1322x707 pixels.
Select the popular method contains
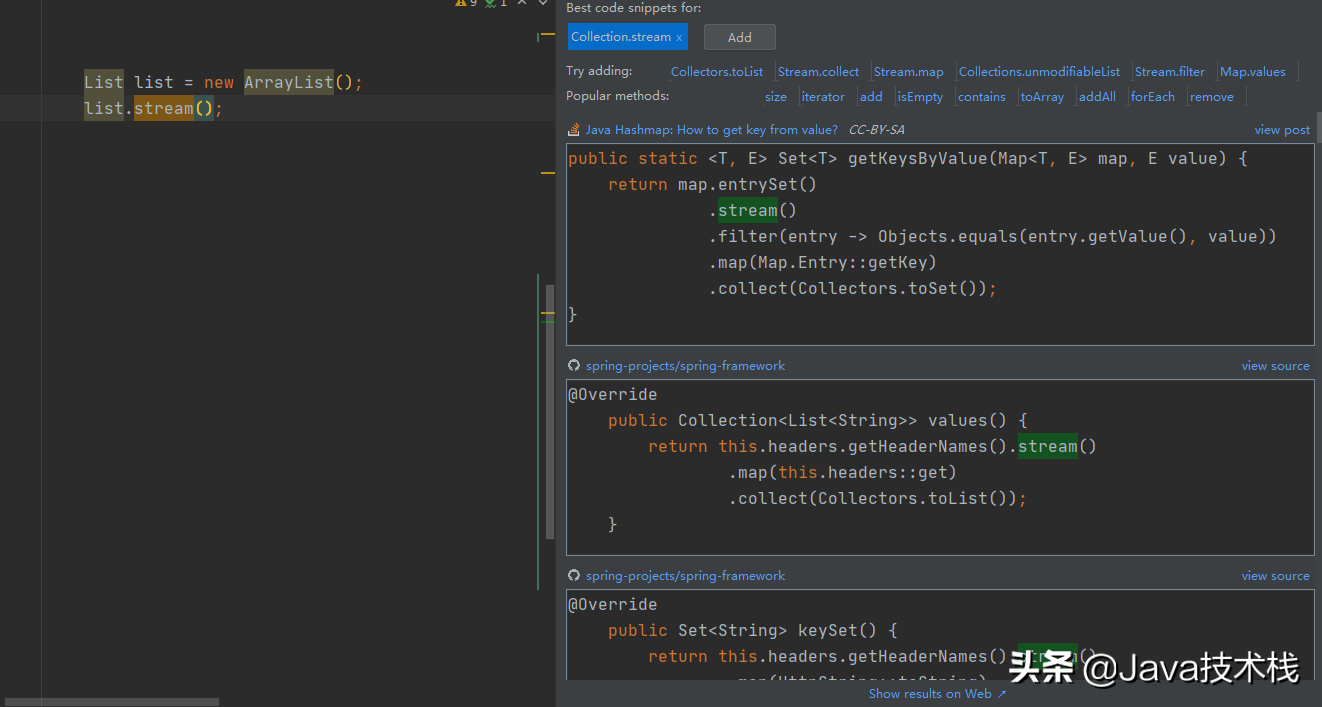coord(982,97)
